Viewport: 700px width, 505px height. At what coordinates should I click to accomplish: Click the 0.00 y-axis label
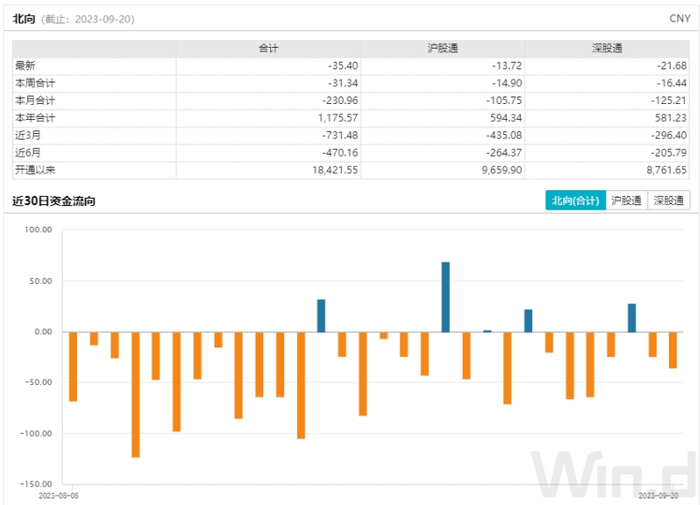(43, 332)
